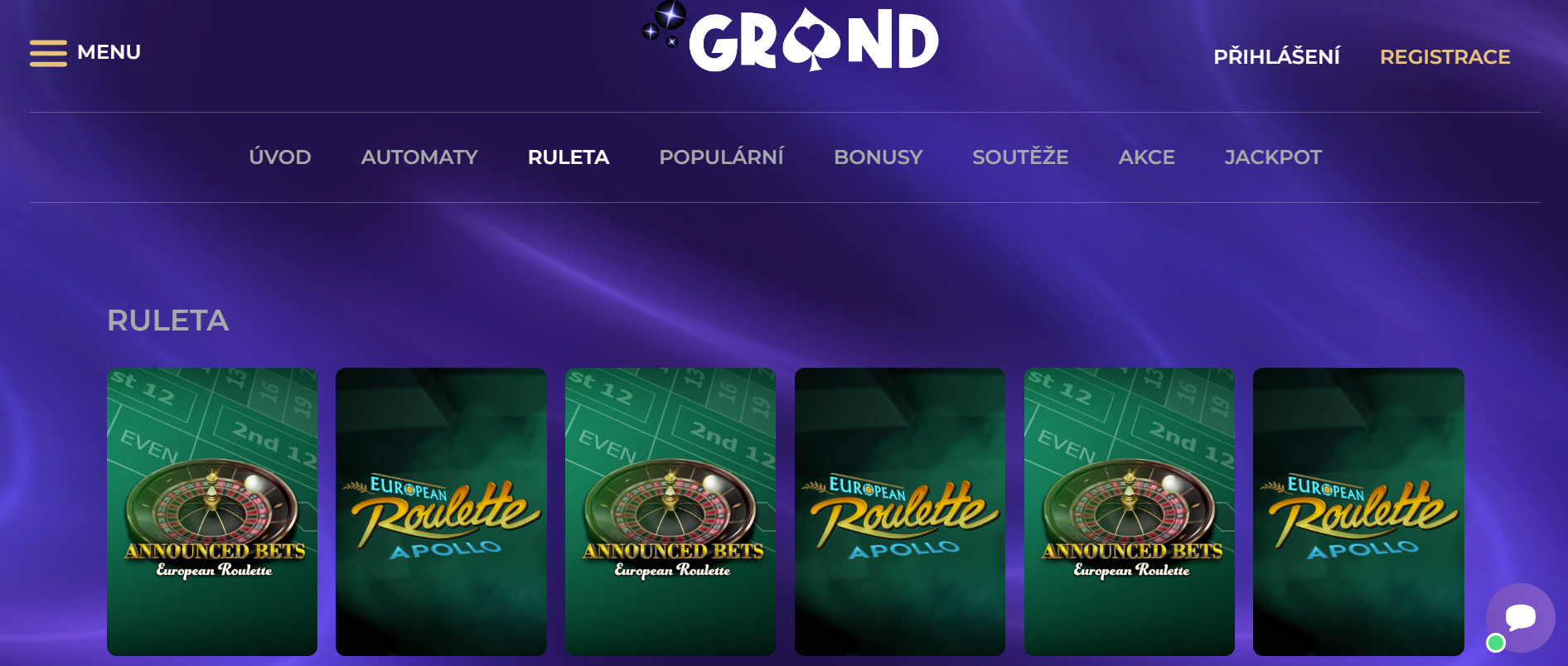Open the JACKPOT tab
The image size is (1568, 666).
[x=1273, y=157]
